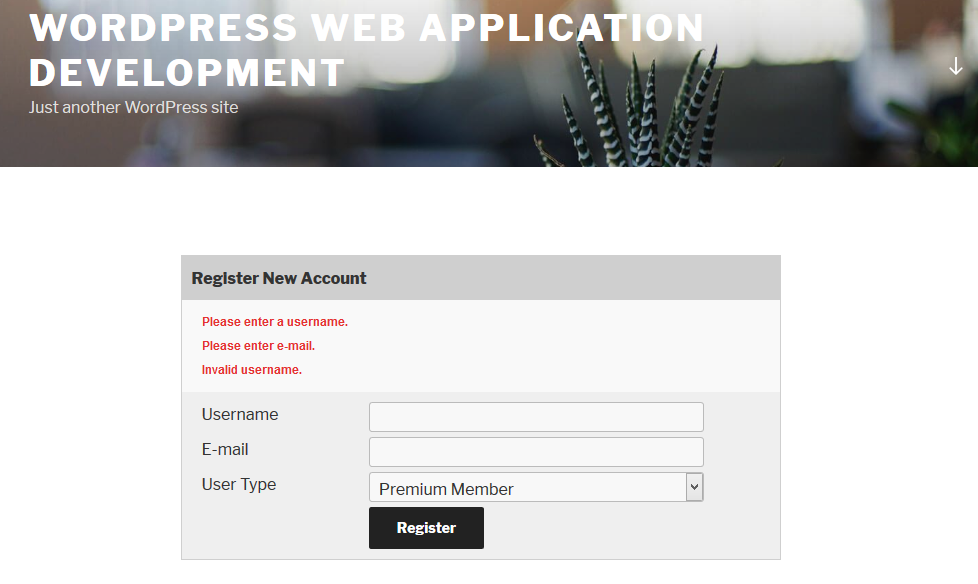
Task: Click the "Please enter a username." error
Action: pyautogui.click(x=275, y=322)
